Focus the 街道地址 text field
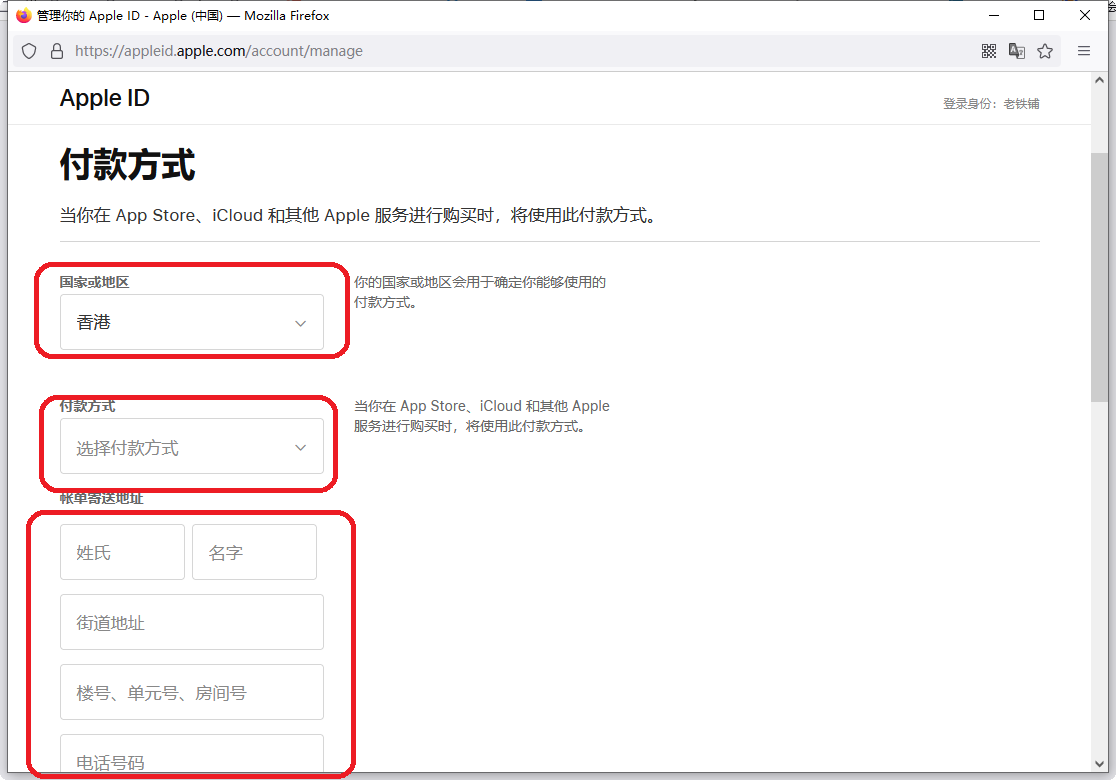 point(191,622)
